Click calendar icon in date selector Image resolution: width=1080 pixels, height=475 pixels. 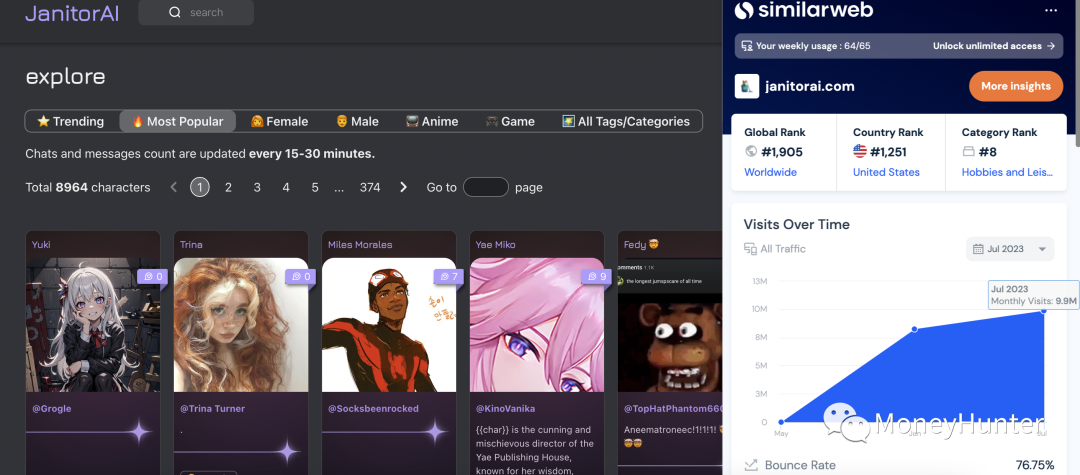coord(978,249)
